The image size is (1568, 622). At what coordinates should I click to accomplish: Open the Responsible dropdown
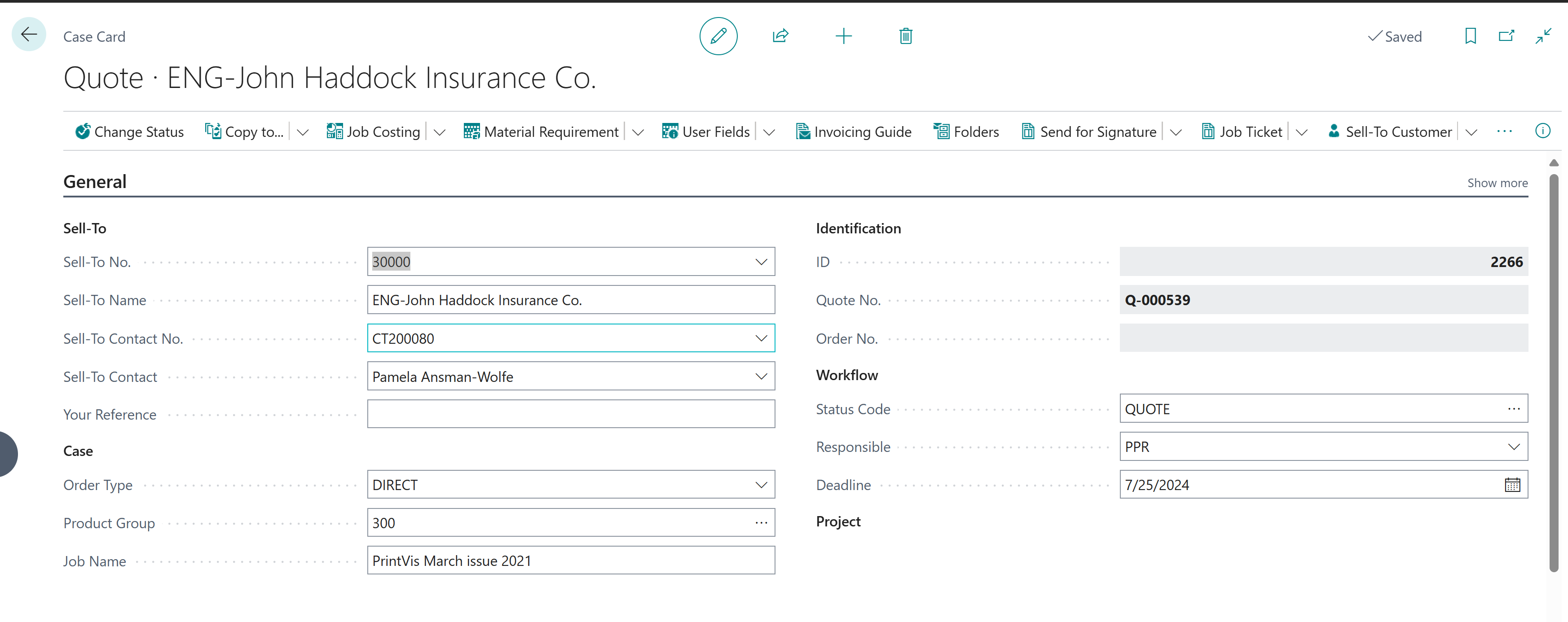tap(1514, 447)
